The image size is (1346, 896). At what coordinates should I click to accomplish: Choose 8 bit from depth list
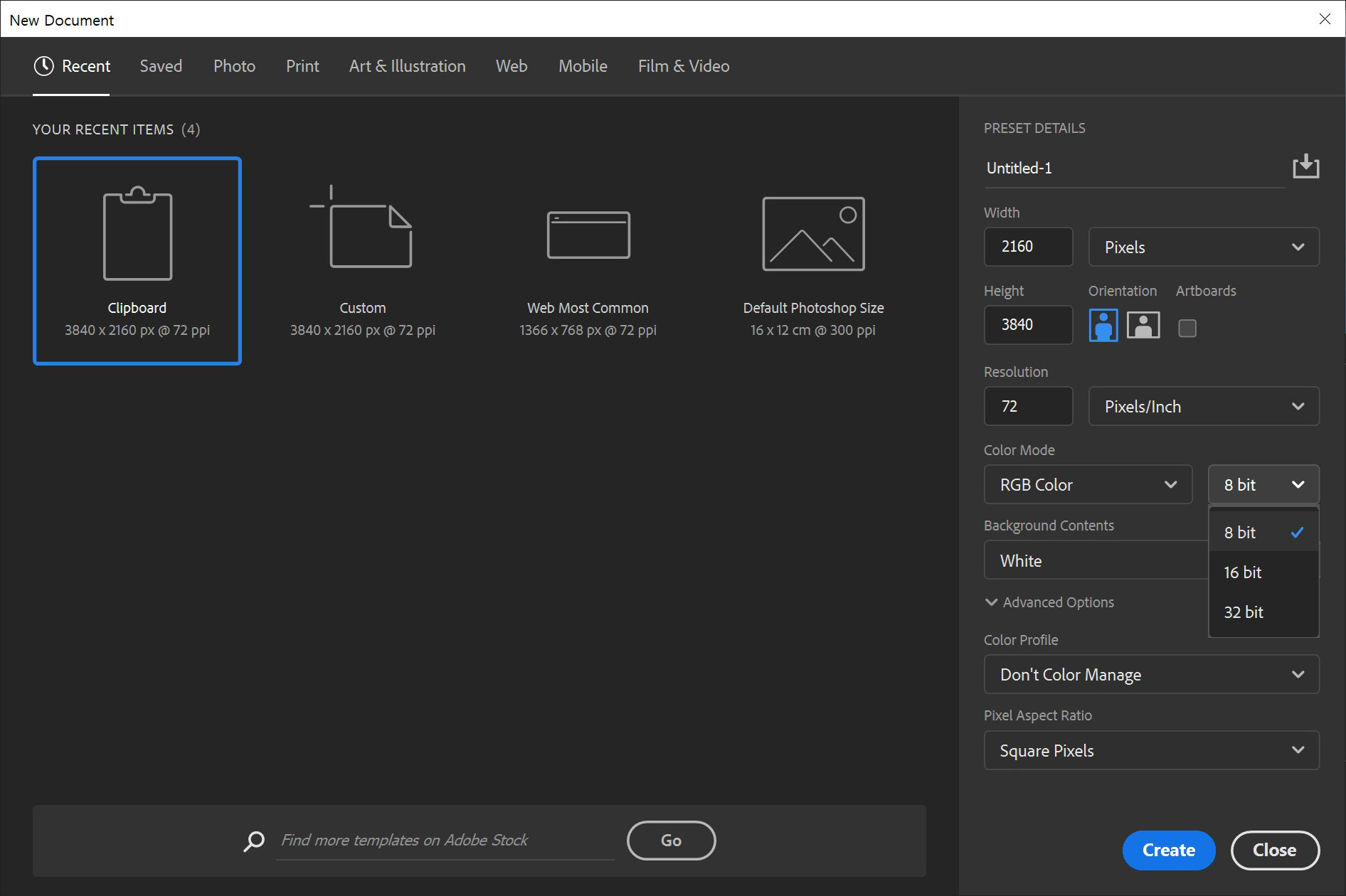pos(1263,533)
